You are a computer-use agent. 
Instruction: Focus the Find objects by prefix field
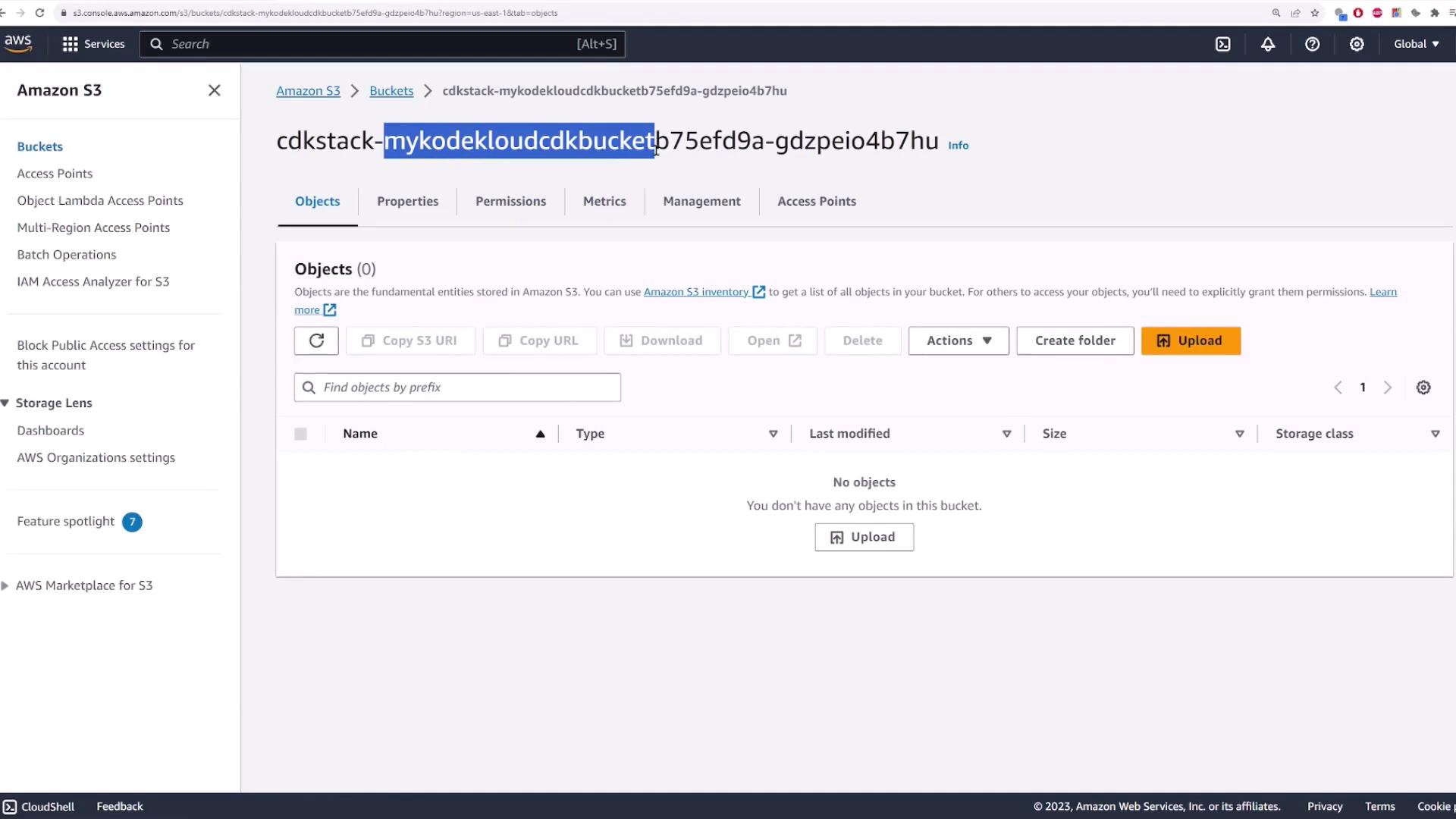click(457, 388)
